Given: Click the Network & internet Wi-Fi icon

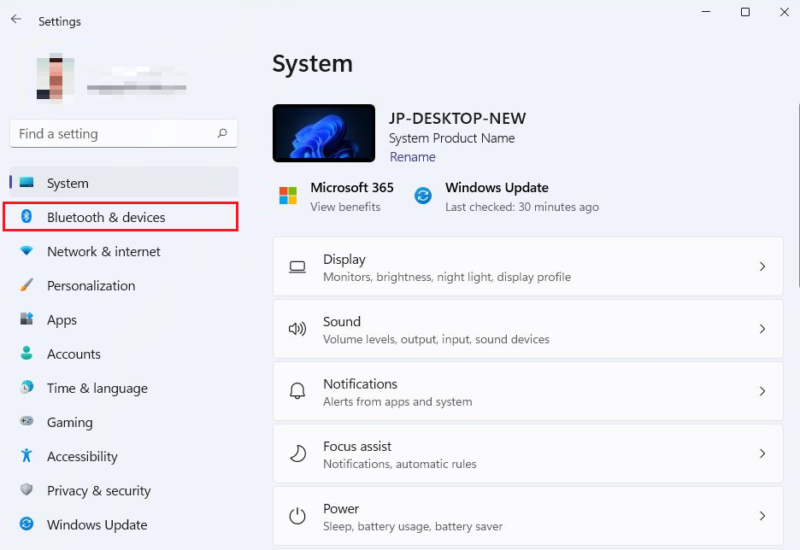Looking at the screenshot, I should point(27,251).
